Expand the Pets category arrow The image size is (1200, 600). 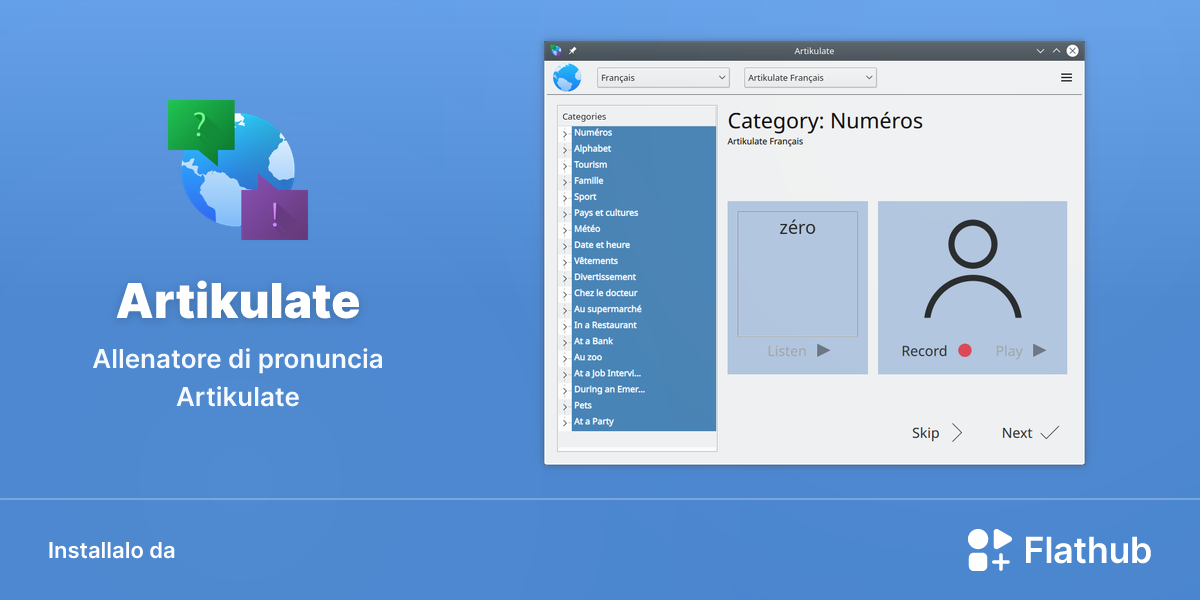click(x=565, y=406)
